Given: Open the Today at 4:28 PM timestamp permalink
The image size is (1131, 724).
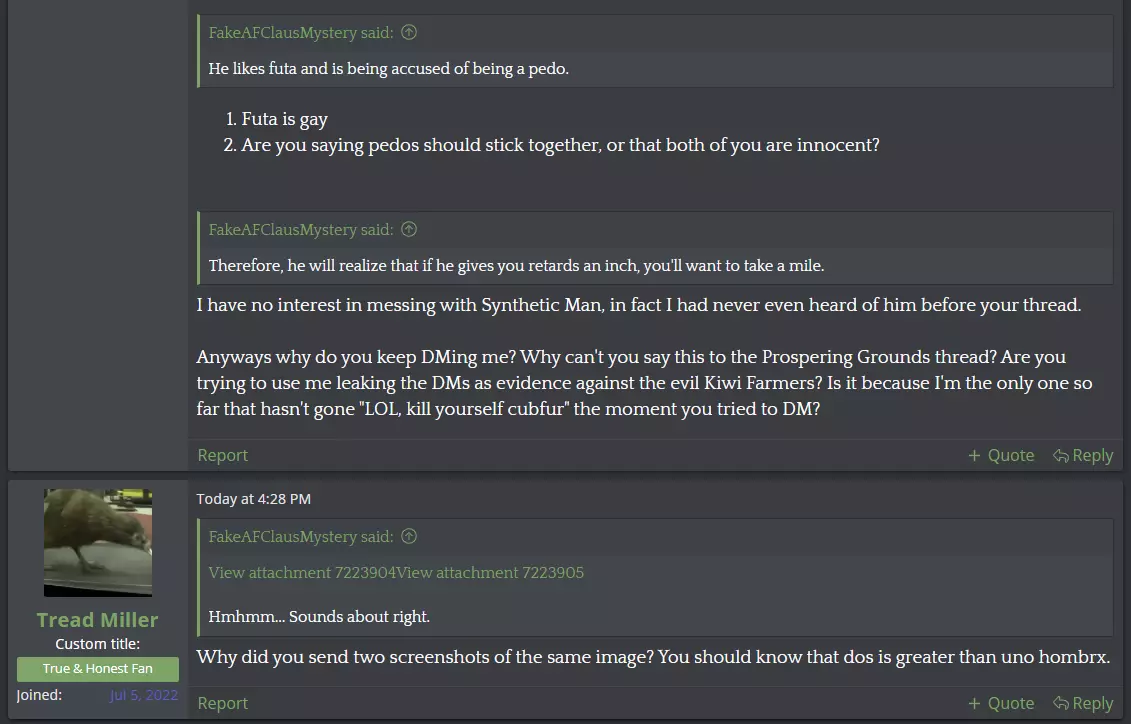Looking at the screenshot, I should tap(254, 499).
